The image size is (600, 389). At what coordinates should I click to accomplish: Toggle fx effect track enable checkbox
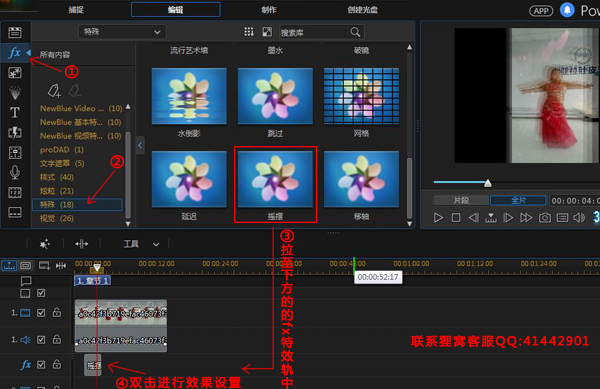coord(41,365)
